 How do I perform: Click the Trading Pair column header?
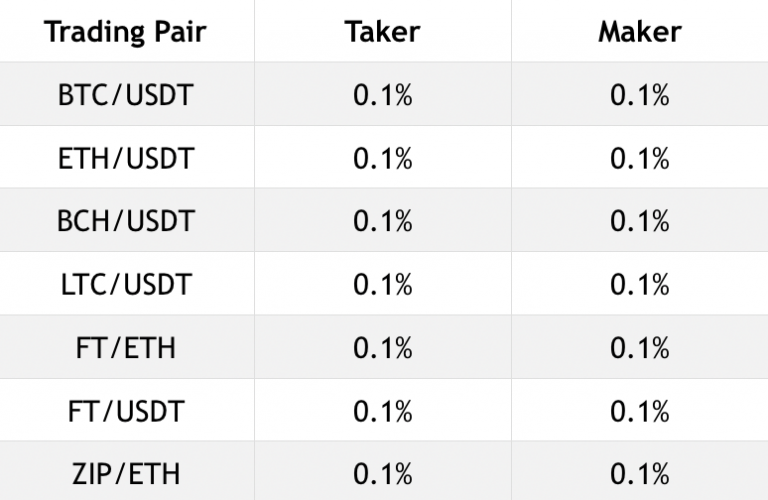tap(125, 32)
